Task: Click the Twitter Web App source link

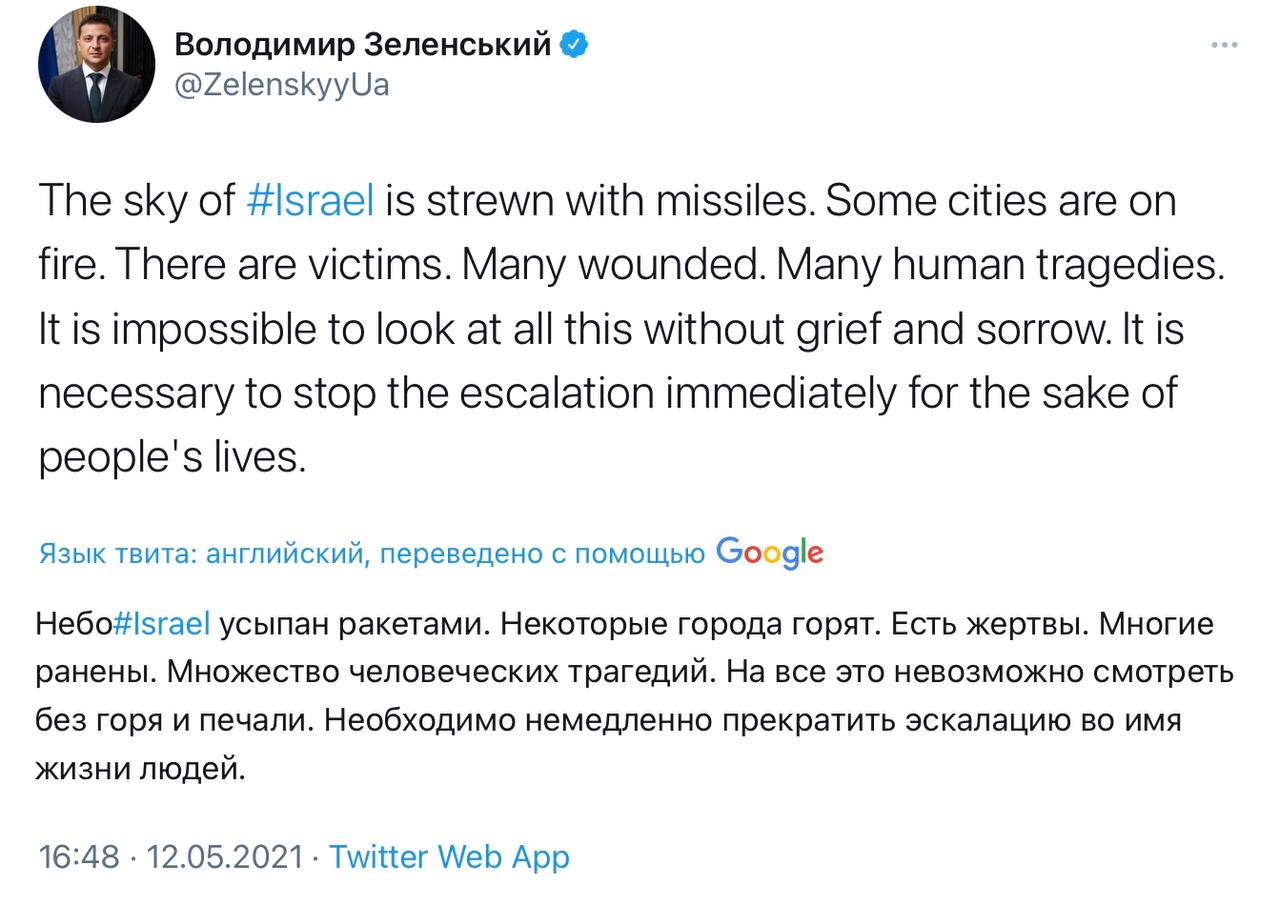Action: pos(449,857)
